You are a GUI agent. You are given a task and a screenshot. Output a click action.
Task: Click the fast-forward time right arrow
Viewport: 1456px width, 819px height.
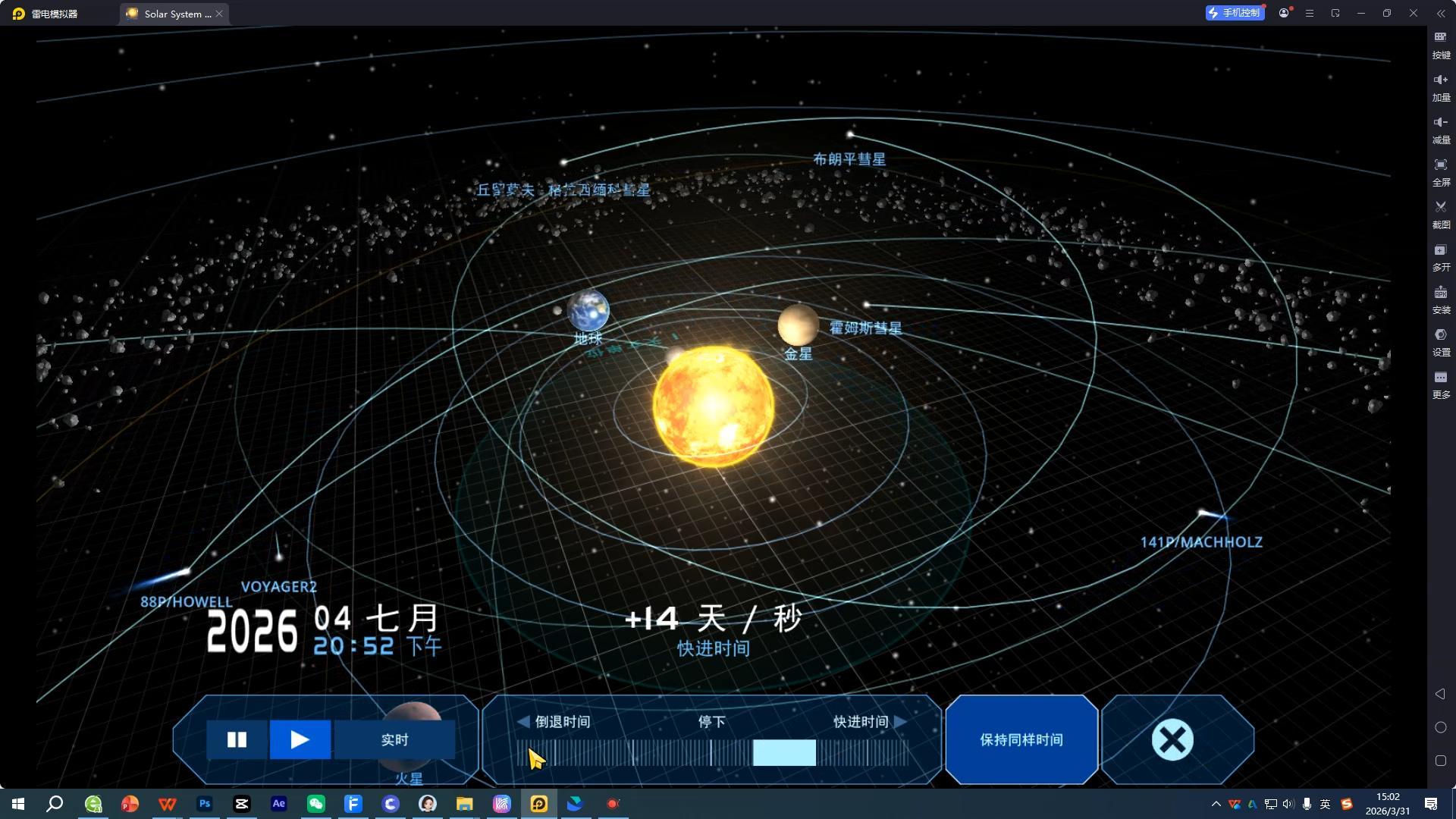[x=900, y=721]
